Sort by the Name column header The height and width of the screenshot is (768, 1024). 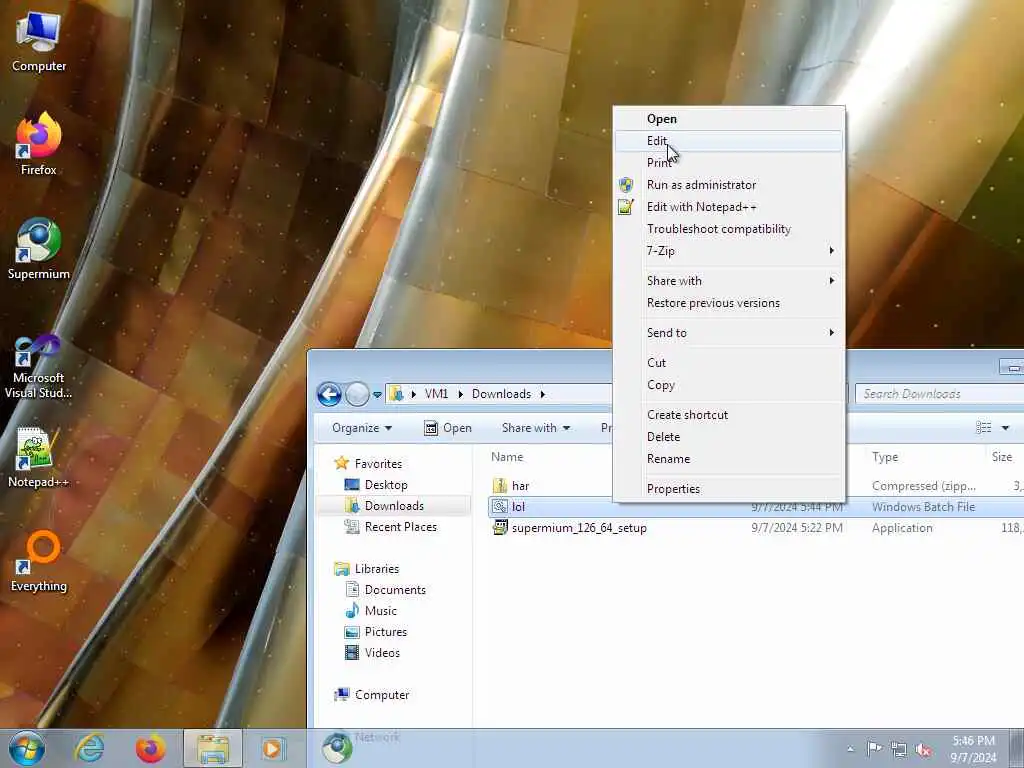coord(507,457)
